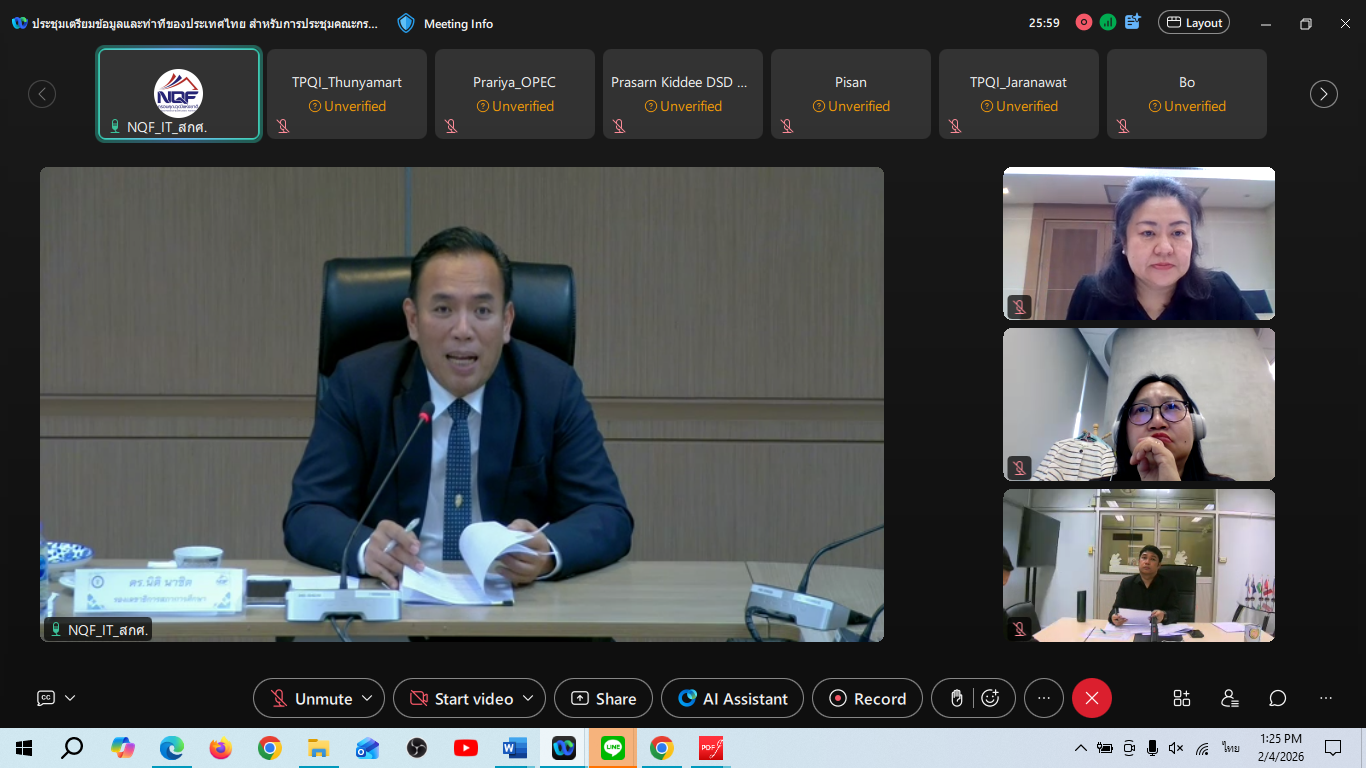This screenshot has height=768, width=1366.
Task: Open the participants panel icon
Action: click(x=1230, y=698)
